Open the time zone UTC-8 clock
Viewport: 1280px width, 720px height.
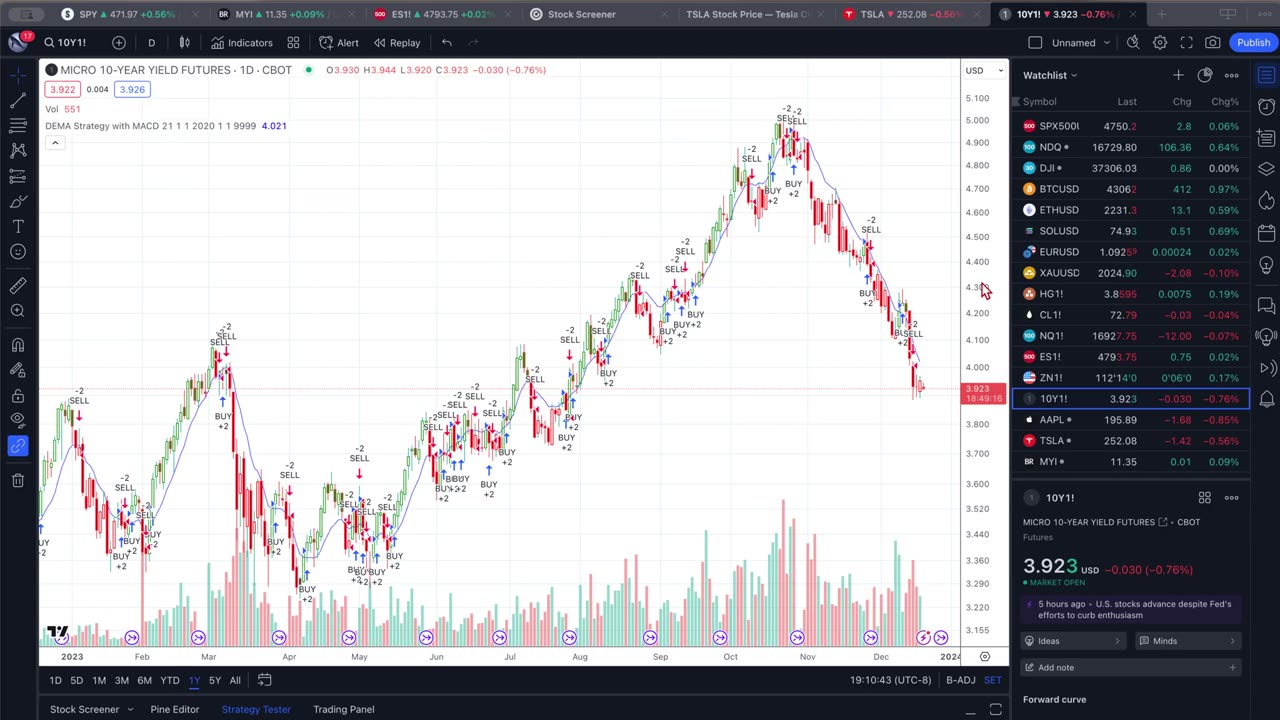click(x=891, y=680)
